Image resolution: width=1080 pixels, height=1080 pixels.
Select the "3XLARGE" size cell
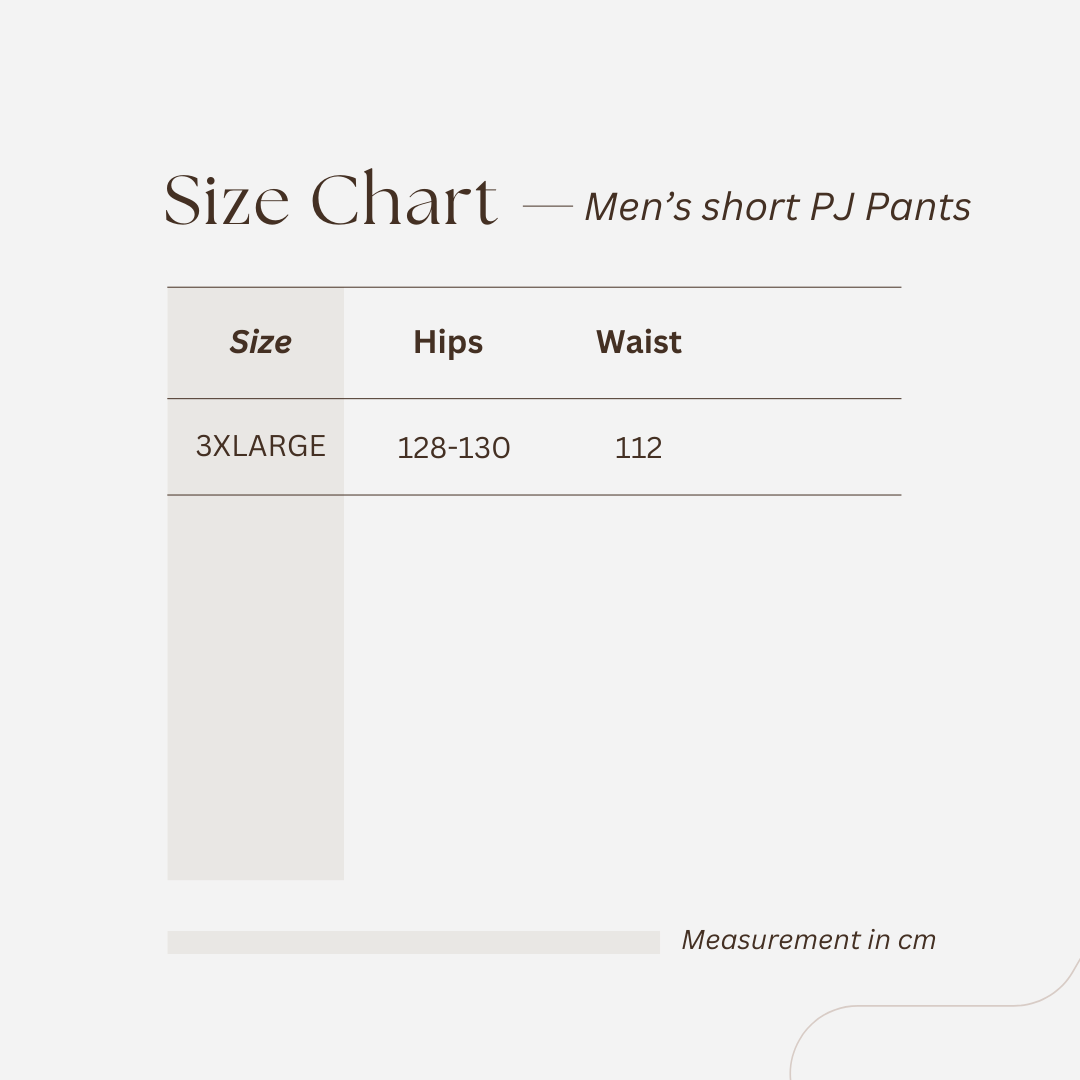coord(260,446)
